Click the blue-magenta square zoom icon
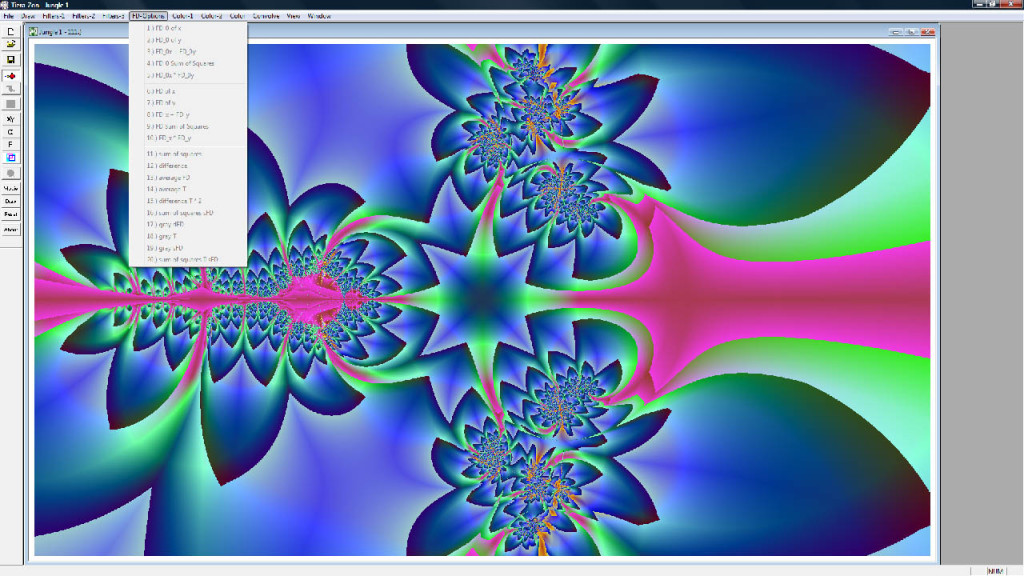 (x=11, y=157)
